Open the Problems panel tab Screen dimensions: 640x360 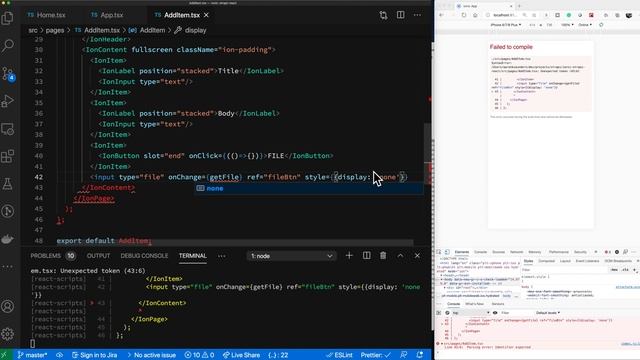click(x=53, y=256)
